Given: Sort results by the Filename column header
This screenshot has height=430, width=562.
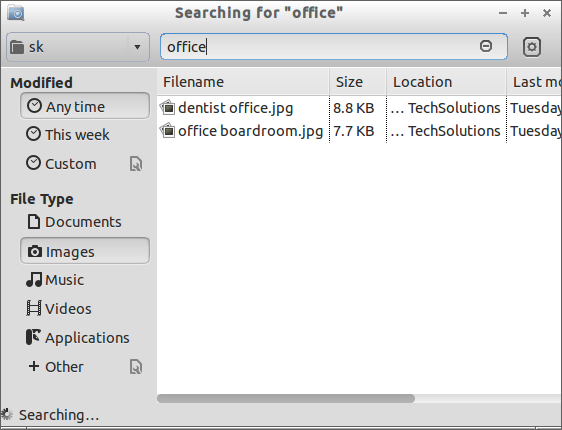Looking at the screenshot, I should click(243, 82).
